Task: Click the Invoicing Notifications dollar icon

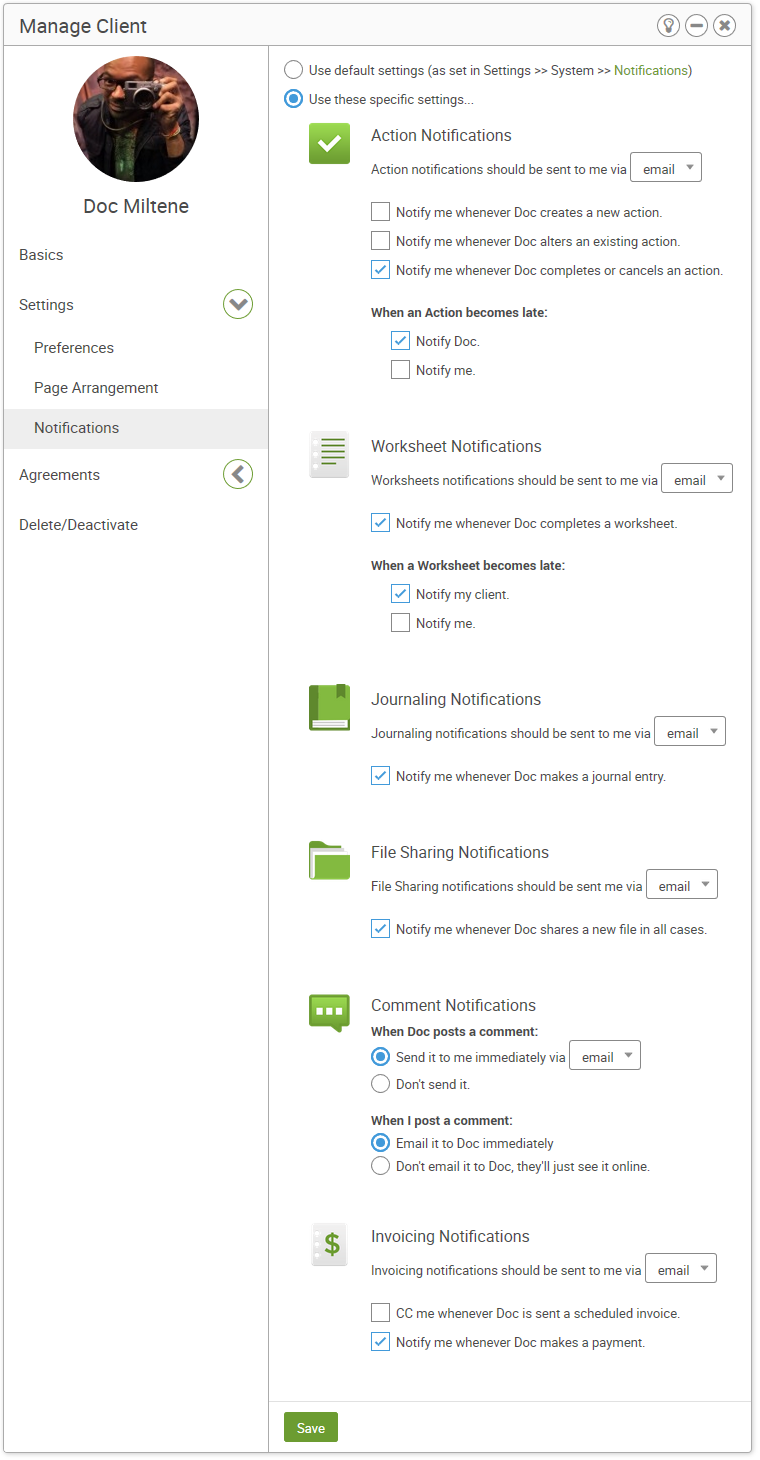Action: (x=329, y=1245)
